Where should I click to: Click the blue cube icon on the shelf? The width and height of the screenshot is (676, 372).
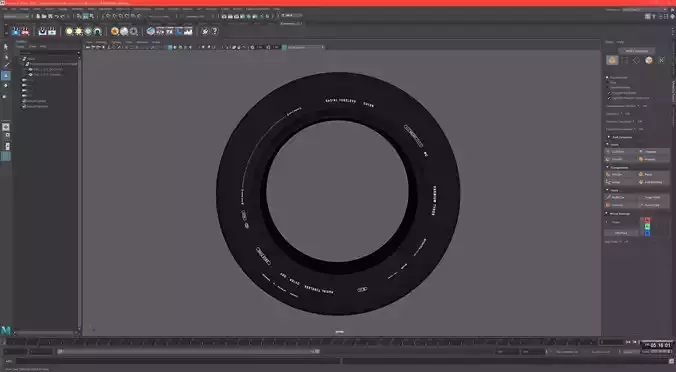(x=150, y=31)
